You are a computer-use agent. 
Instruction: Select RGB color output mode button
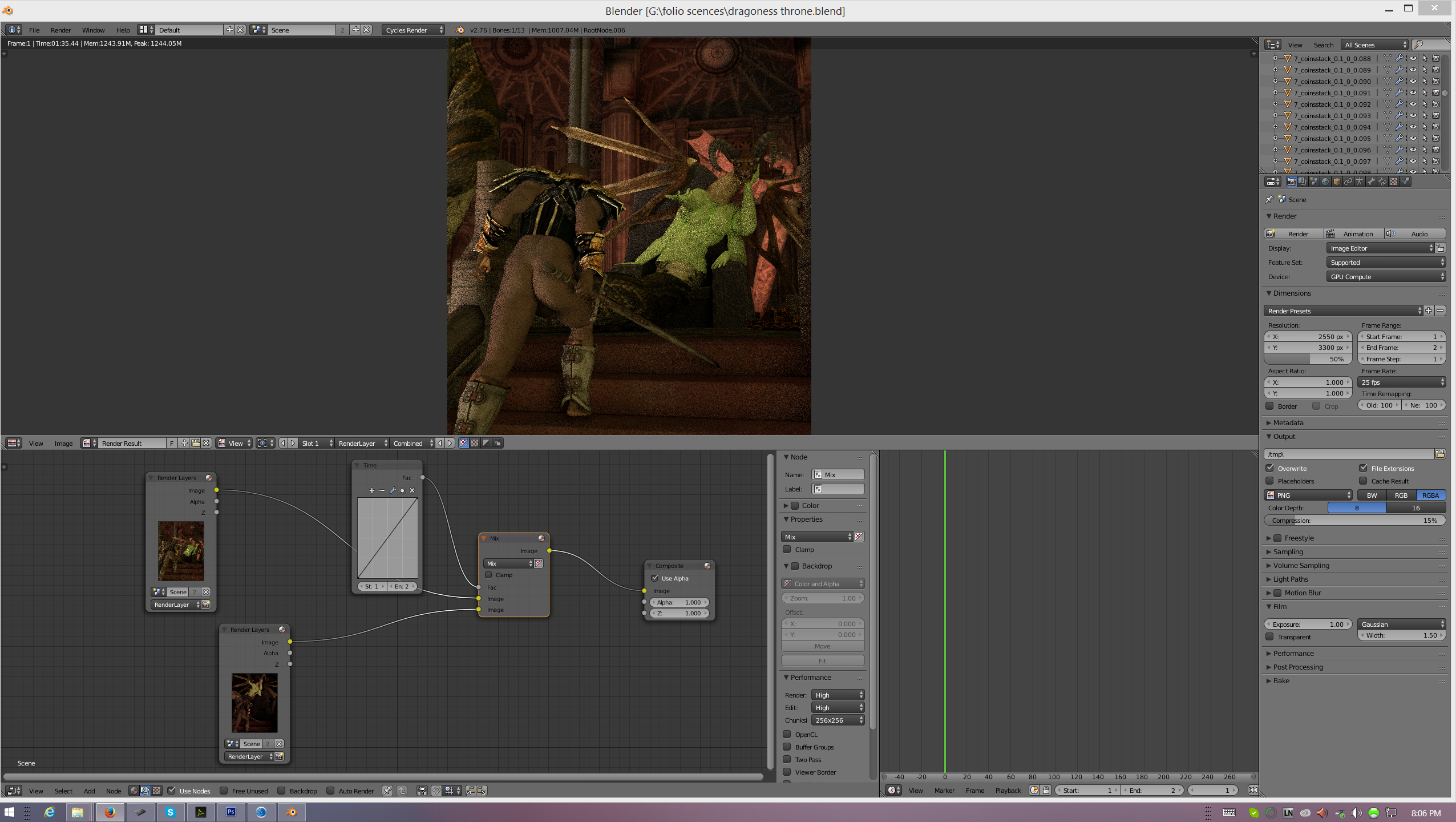pyautogui.click(x=1401, y=495)
